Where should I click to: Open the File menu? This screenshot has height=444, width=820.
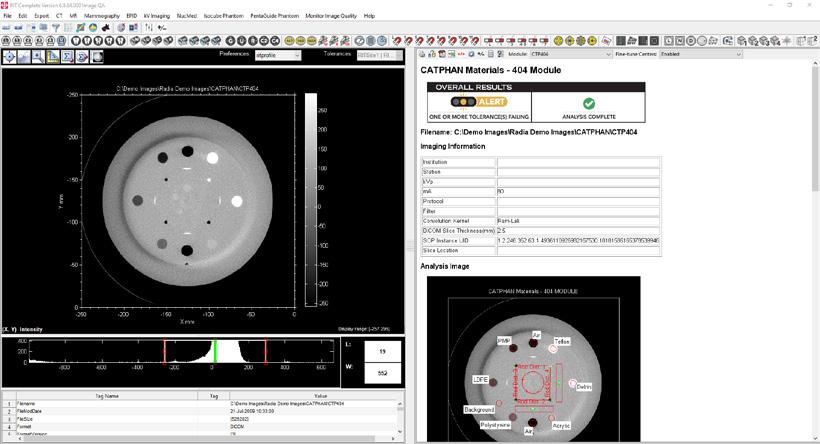(x=9, y=16)
